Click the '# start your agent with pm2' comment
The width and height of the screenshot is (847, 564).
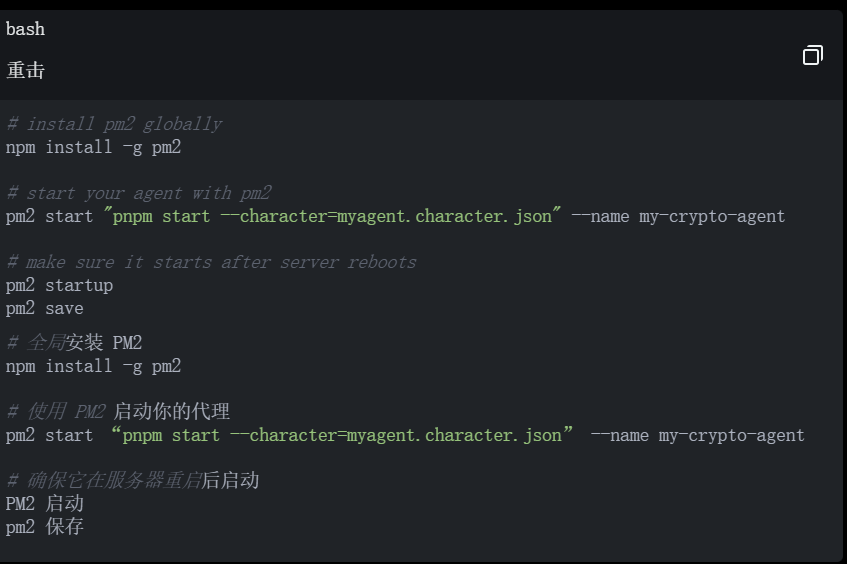pos(139,193)
